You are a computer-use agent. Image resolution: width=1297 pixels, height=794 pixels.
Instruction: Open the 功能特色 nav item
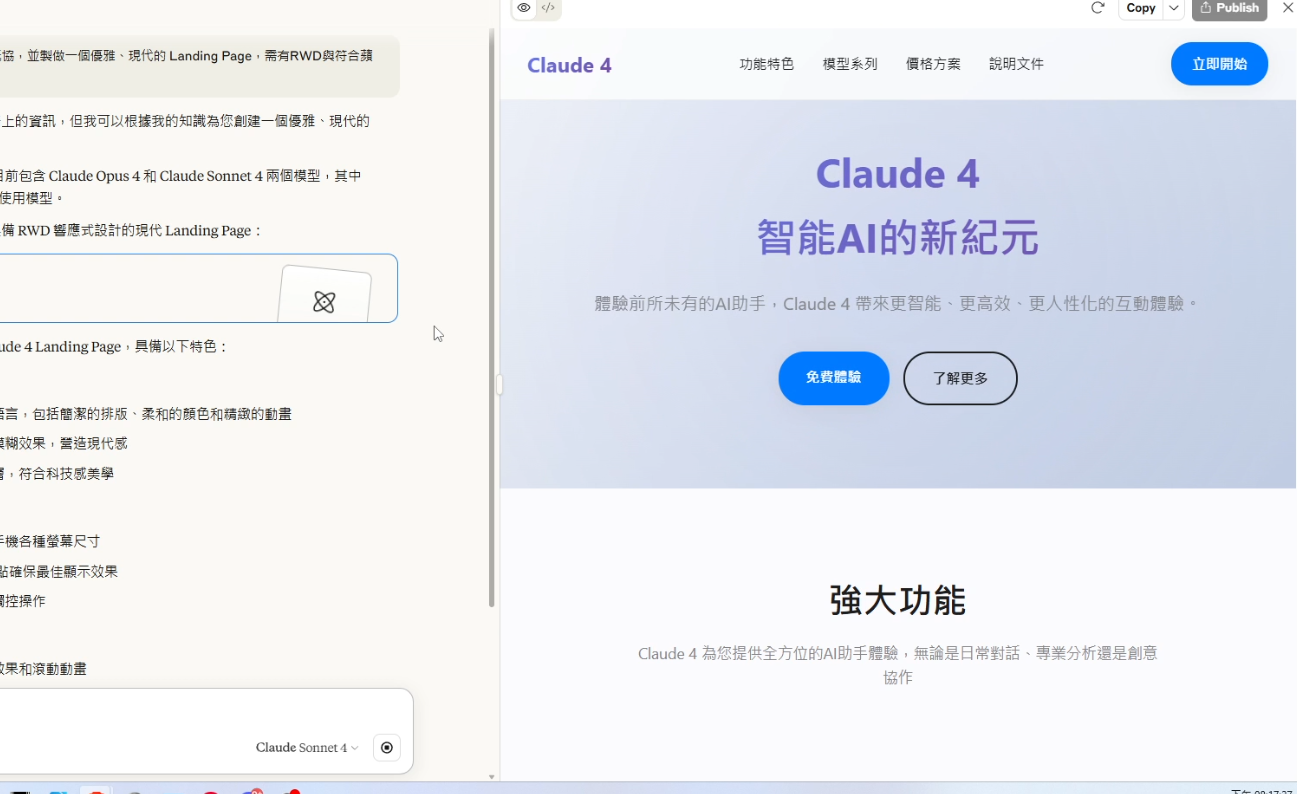767,64
